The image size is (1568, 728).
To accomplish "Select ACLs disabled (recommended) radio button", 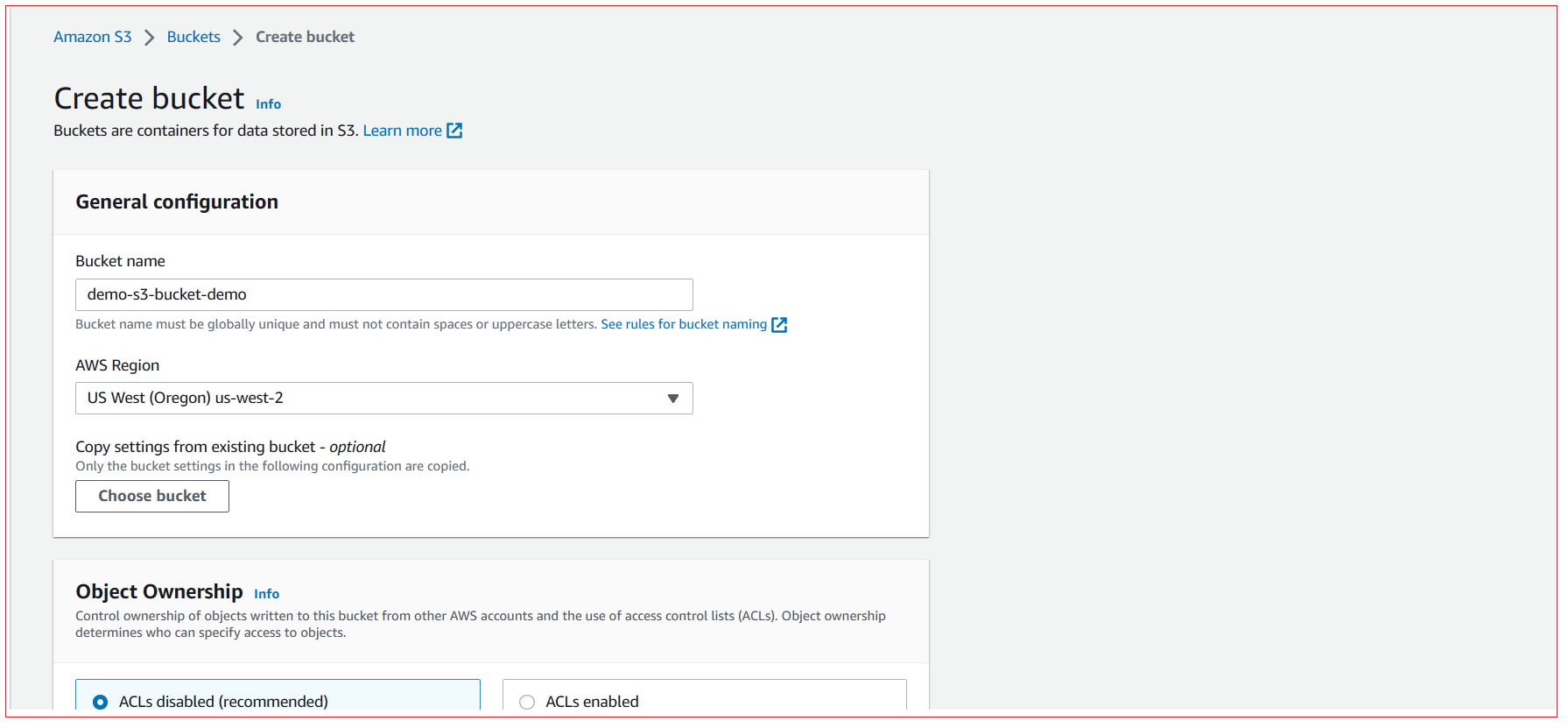I will (x=101, y=702).
